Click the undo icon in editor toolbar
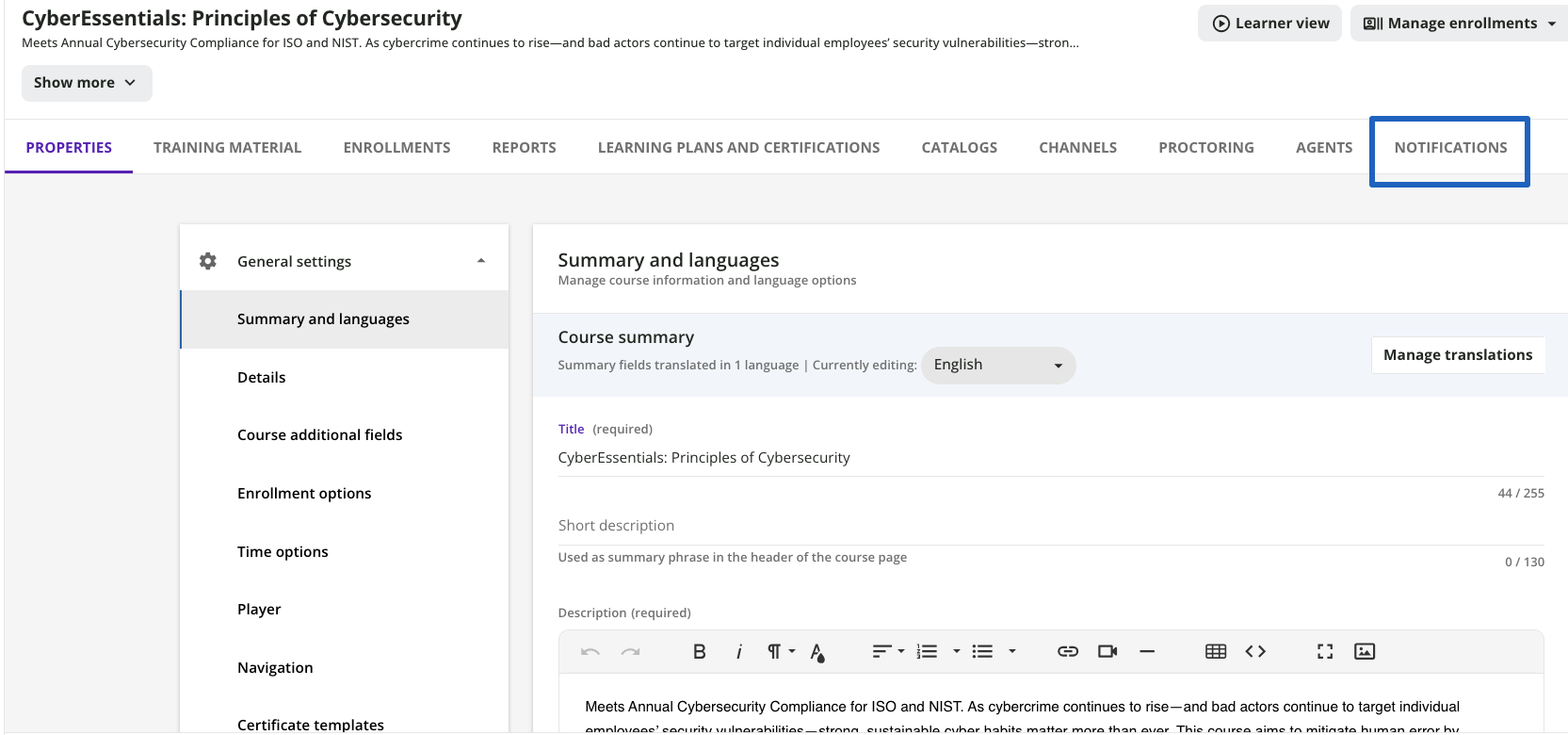 pos(590,651)
